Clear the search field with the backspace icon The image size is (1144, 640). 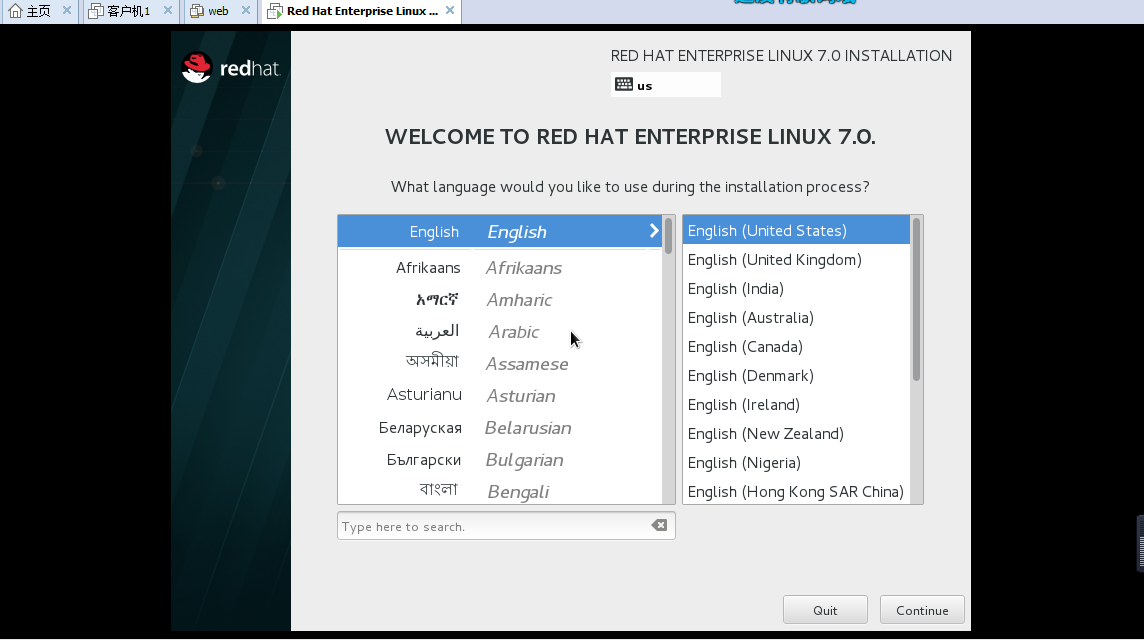point(659,525)
